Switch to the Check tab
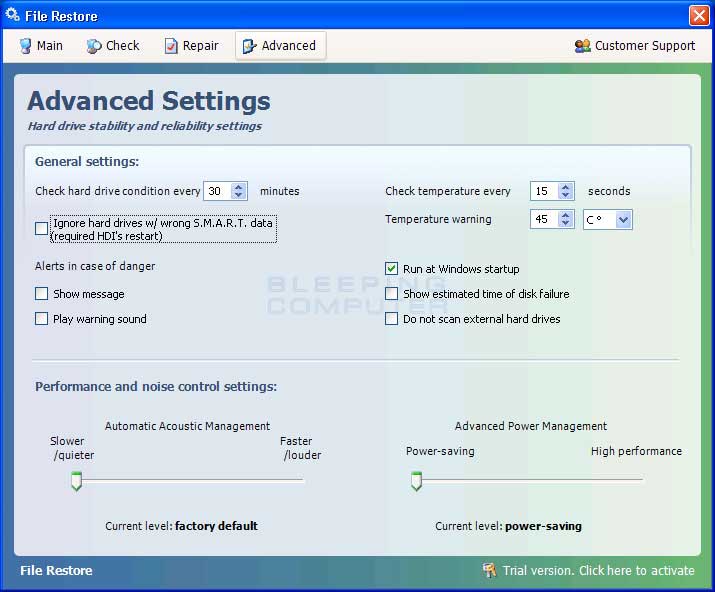Viewport: 715px width, 592px height. point(113,46)
